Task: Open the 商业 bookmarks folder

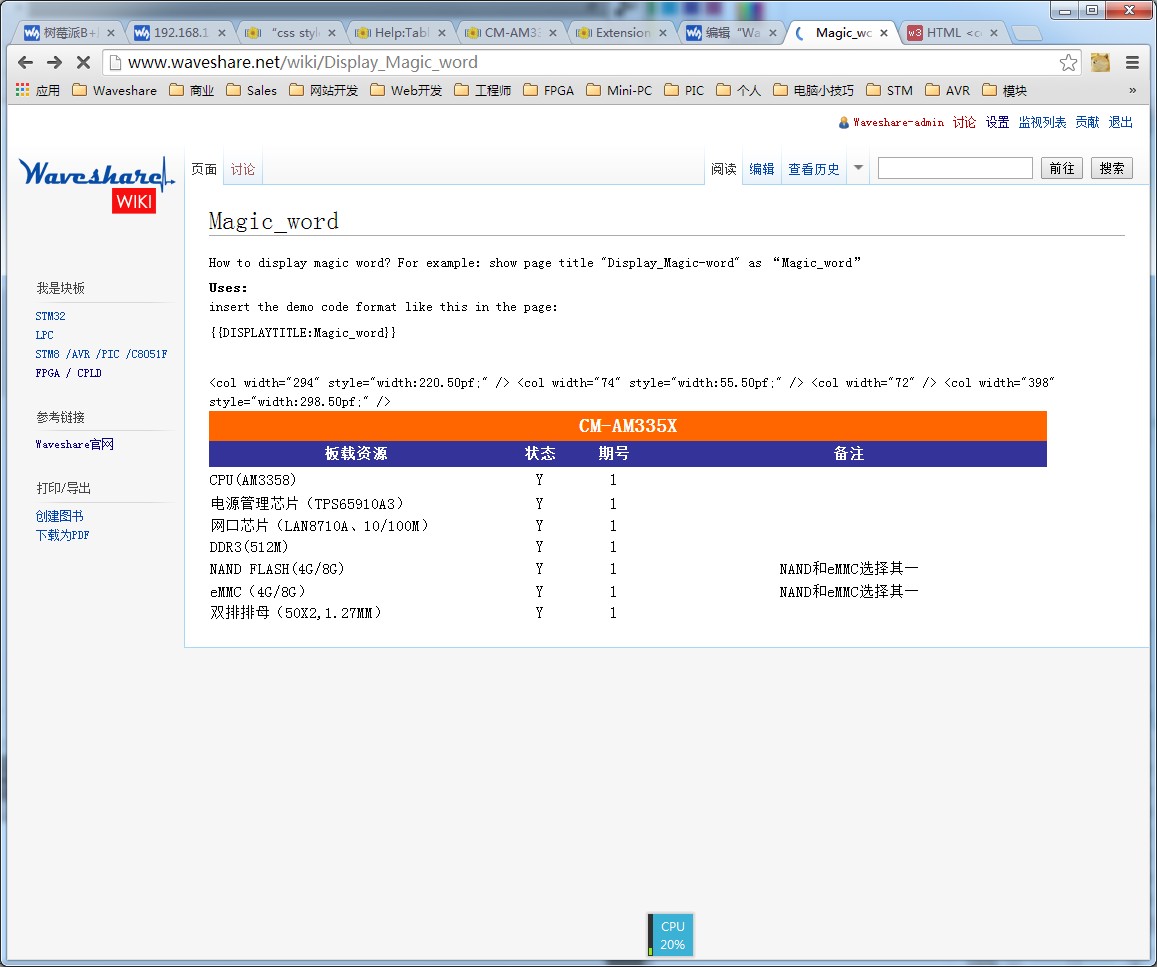Action: (192, 90)
